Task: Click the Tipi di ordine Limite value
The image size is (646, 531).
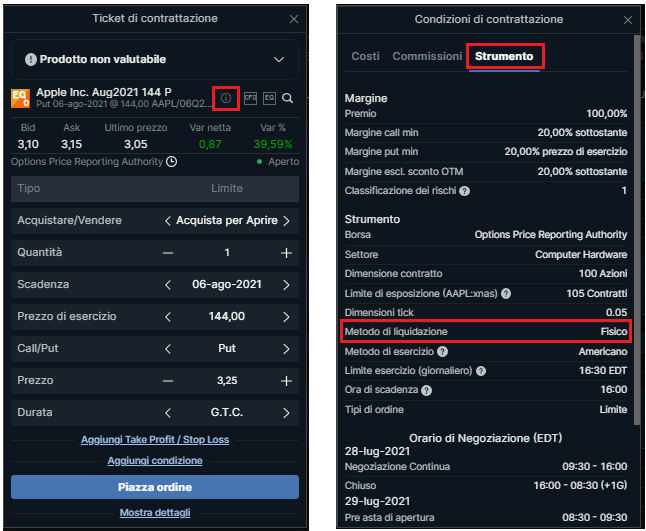Action: [x=613, y=409]
